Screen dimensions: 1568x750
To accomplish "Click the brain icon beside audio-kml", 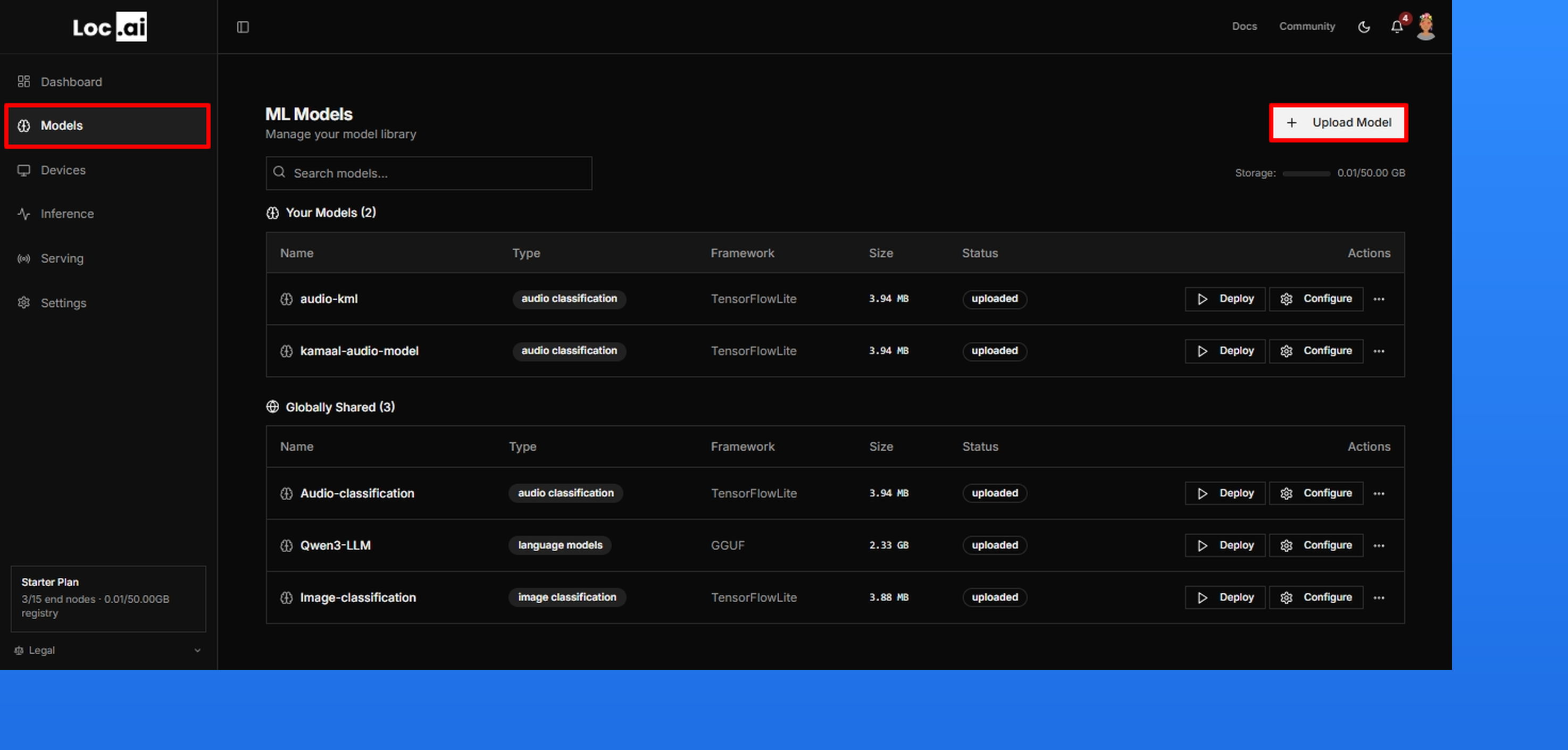I will pyautogui.click(x=286, y=299).
